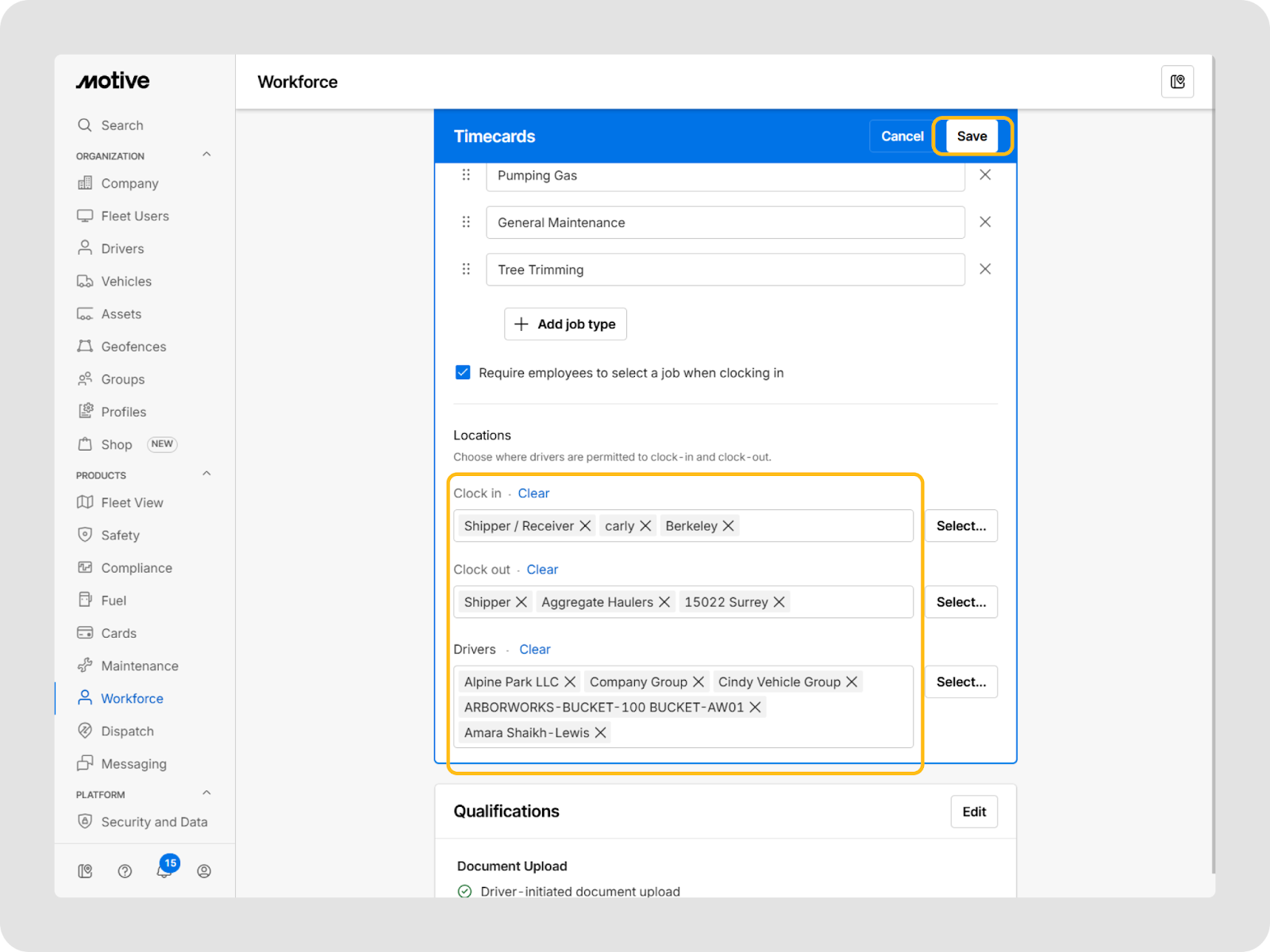Open Clock in locations Select dropdown
The width and height of the screenshot is (1270, 952).
960,526
